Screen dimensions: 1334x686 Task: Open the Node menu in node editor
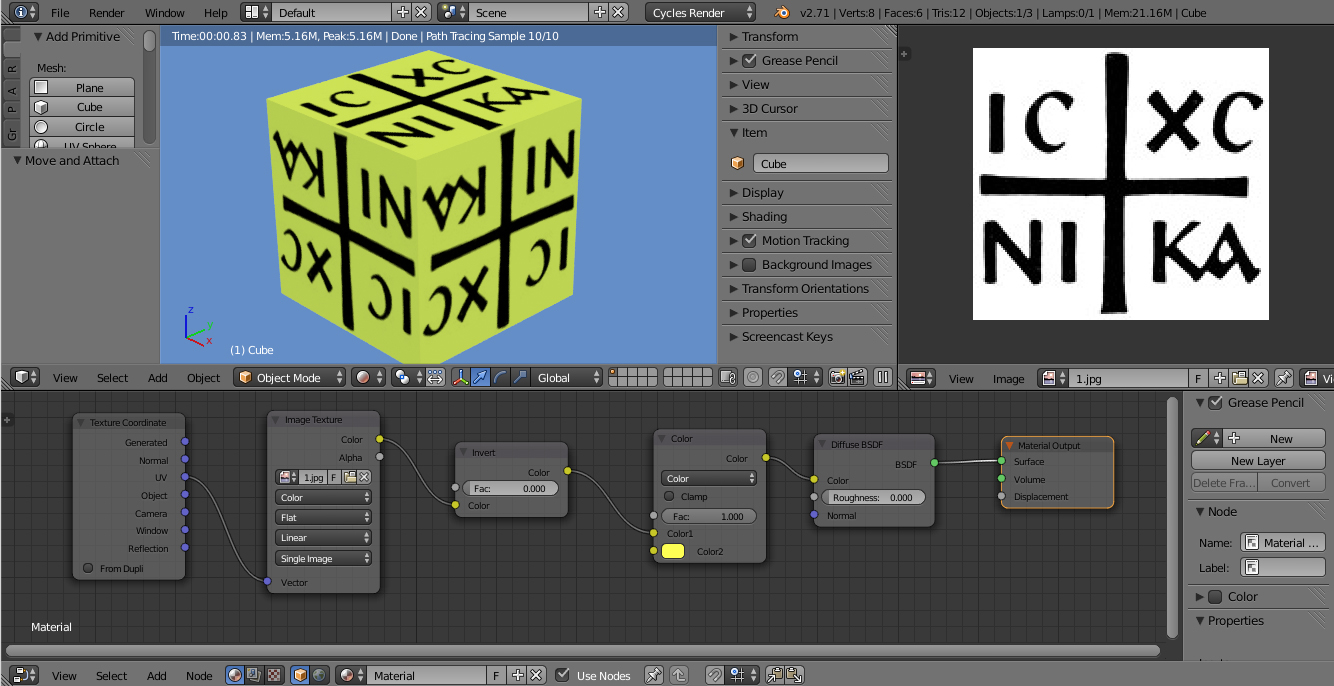click(199, 675)
